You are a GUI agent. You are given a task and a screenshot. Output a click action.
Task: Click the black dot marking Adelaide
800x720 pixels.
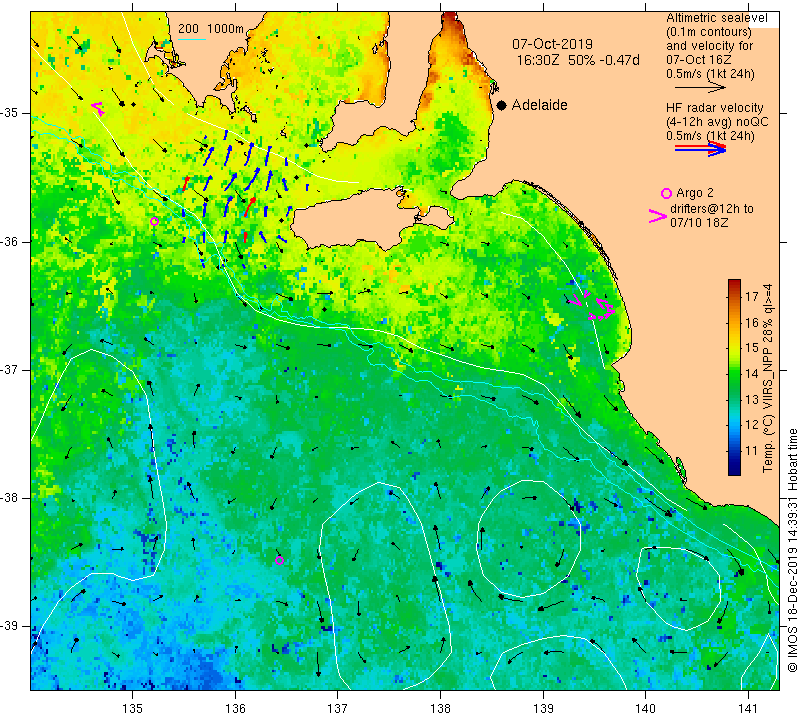point(502,105)
